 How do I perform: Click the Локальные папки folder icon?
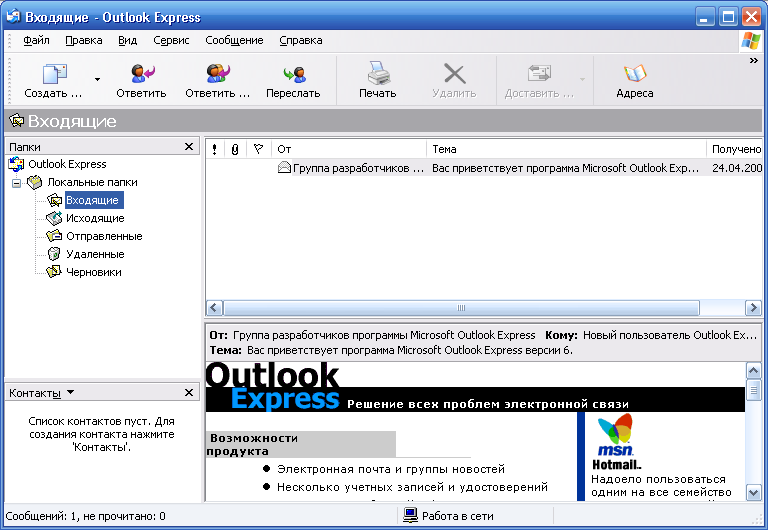35,182
